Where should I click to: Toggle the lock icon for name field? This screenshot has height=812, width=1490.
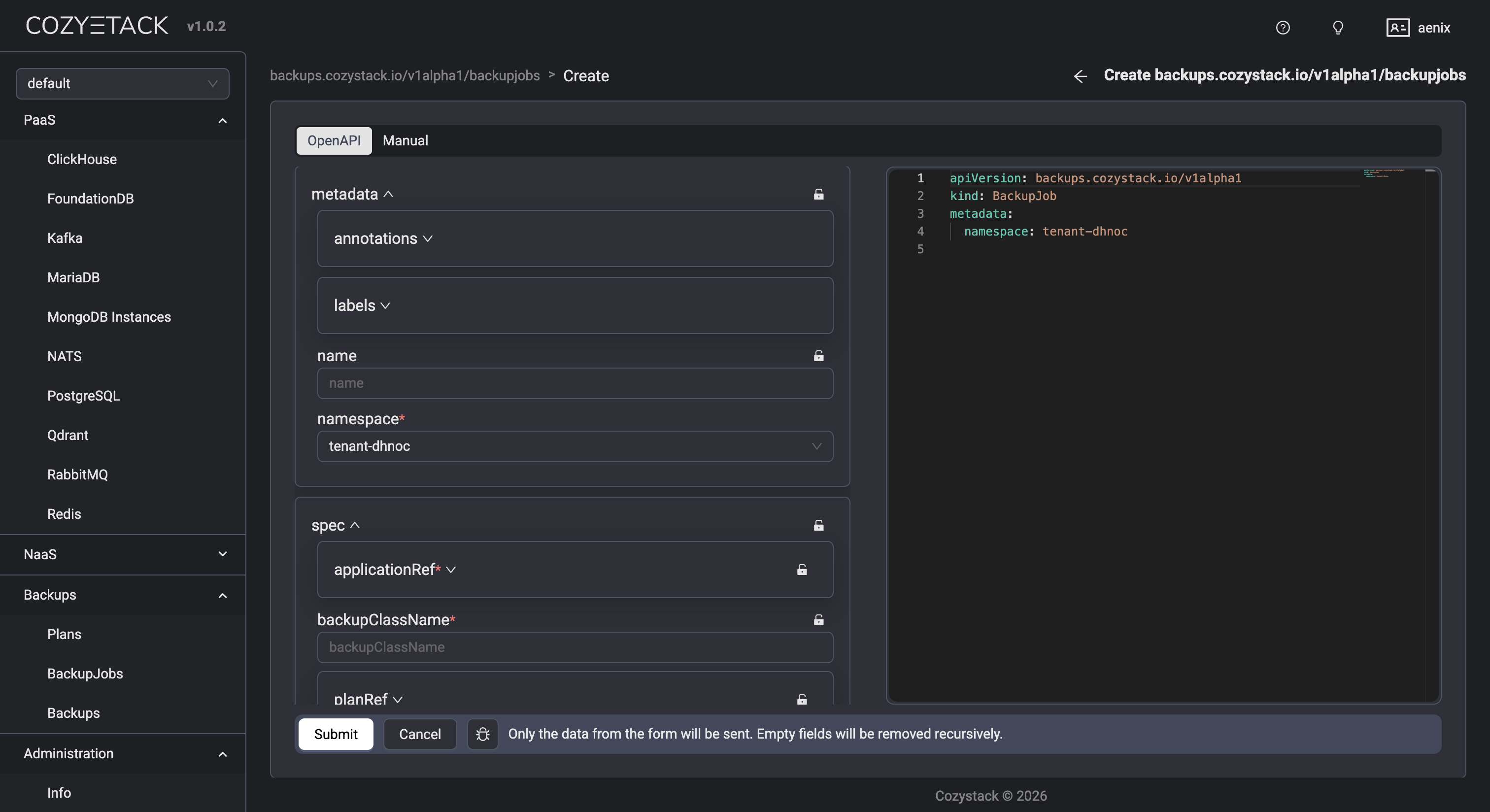click(818, 356)
